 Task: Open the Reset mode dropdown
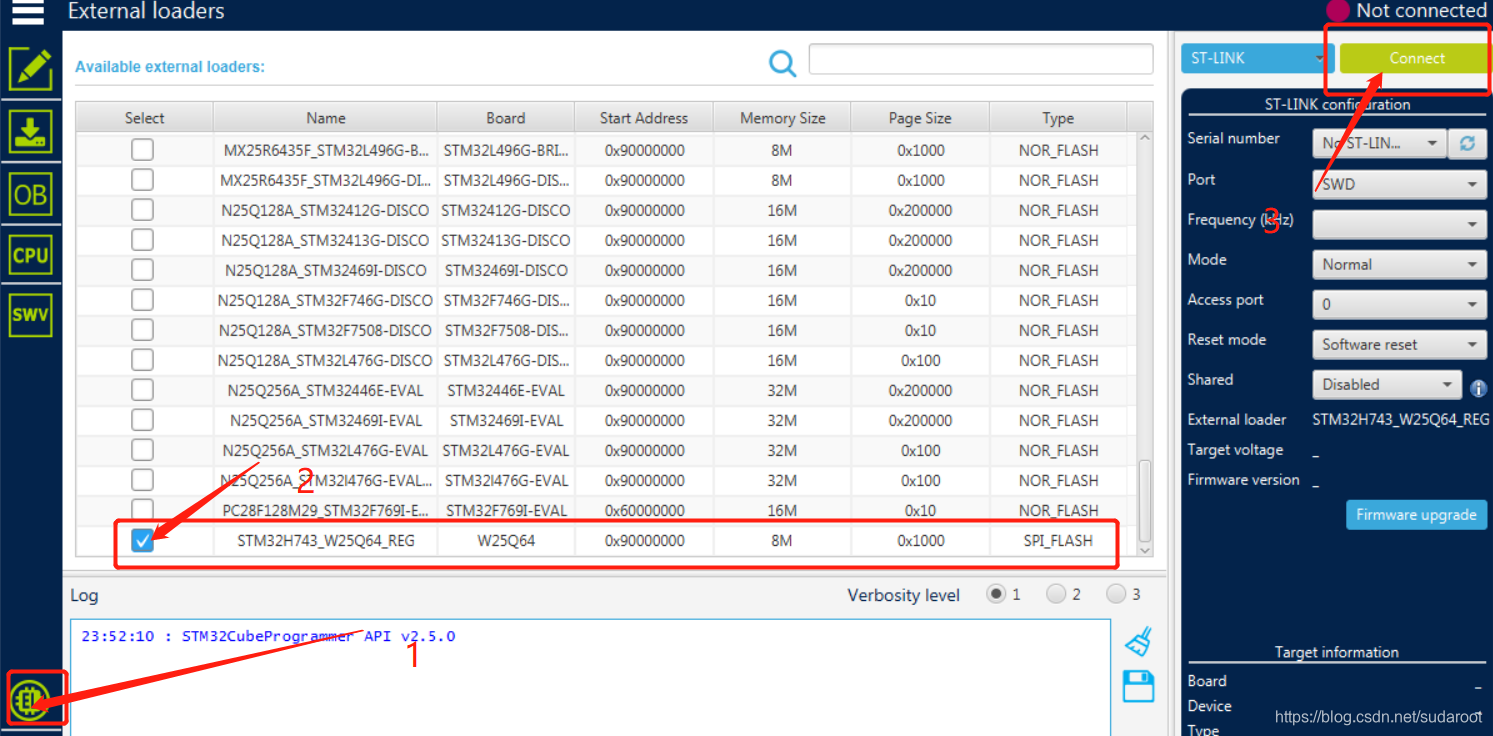(x=1399, y=344)
